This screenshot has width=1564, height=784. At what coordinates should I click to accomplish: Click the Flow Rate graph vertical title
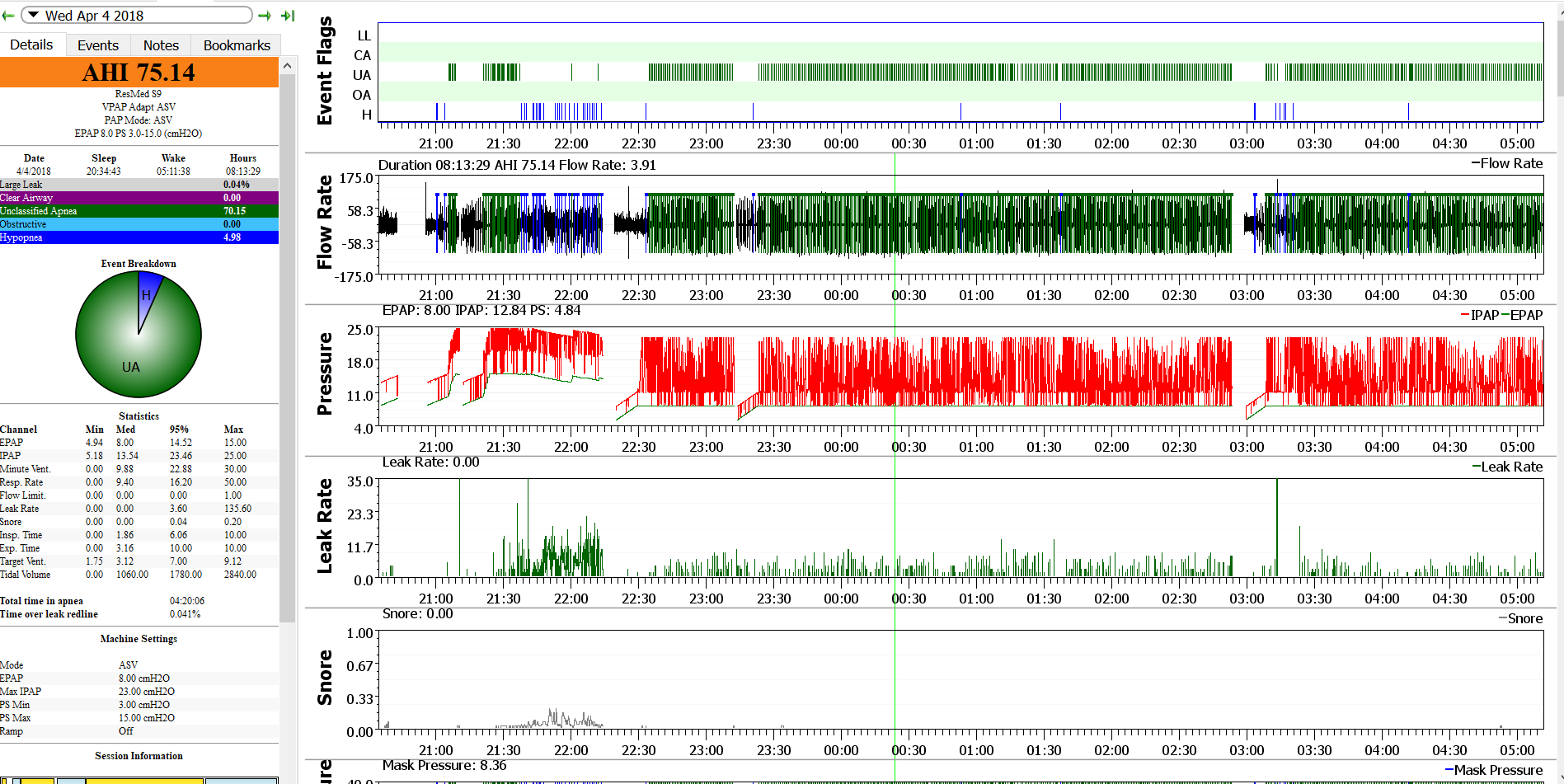(x=325, y=223)
